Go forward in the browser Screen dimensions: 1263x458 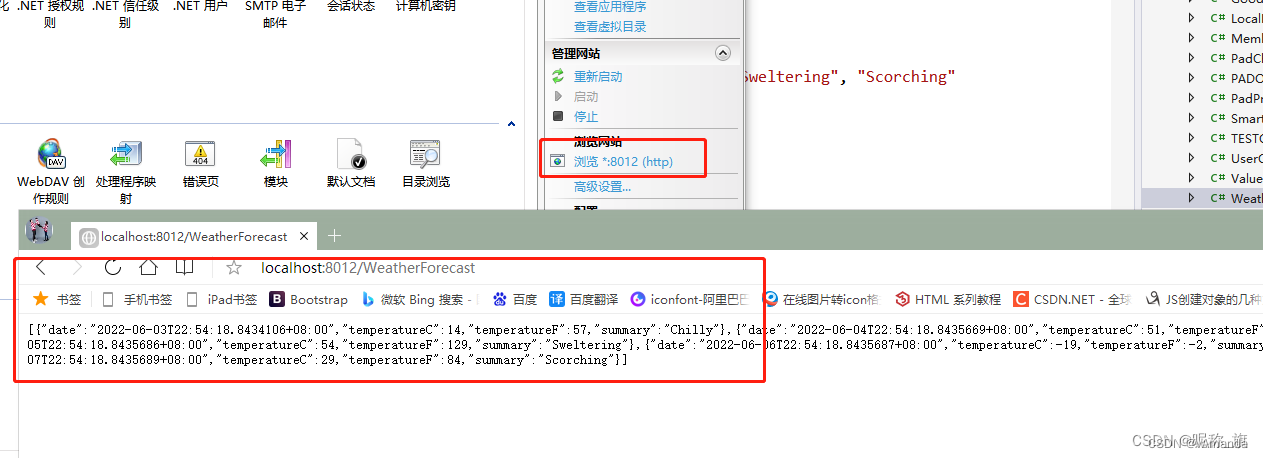click(78, 268)
